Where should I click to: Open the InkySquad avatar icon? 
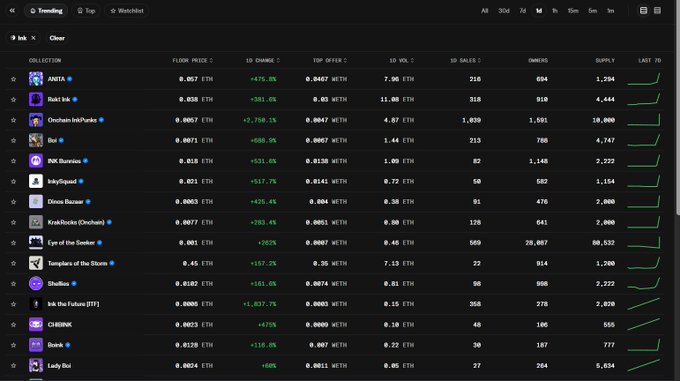36,181
